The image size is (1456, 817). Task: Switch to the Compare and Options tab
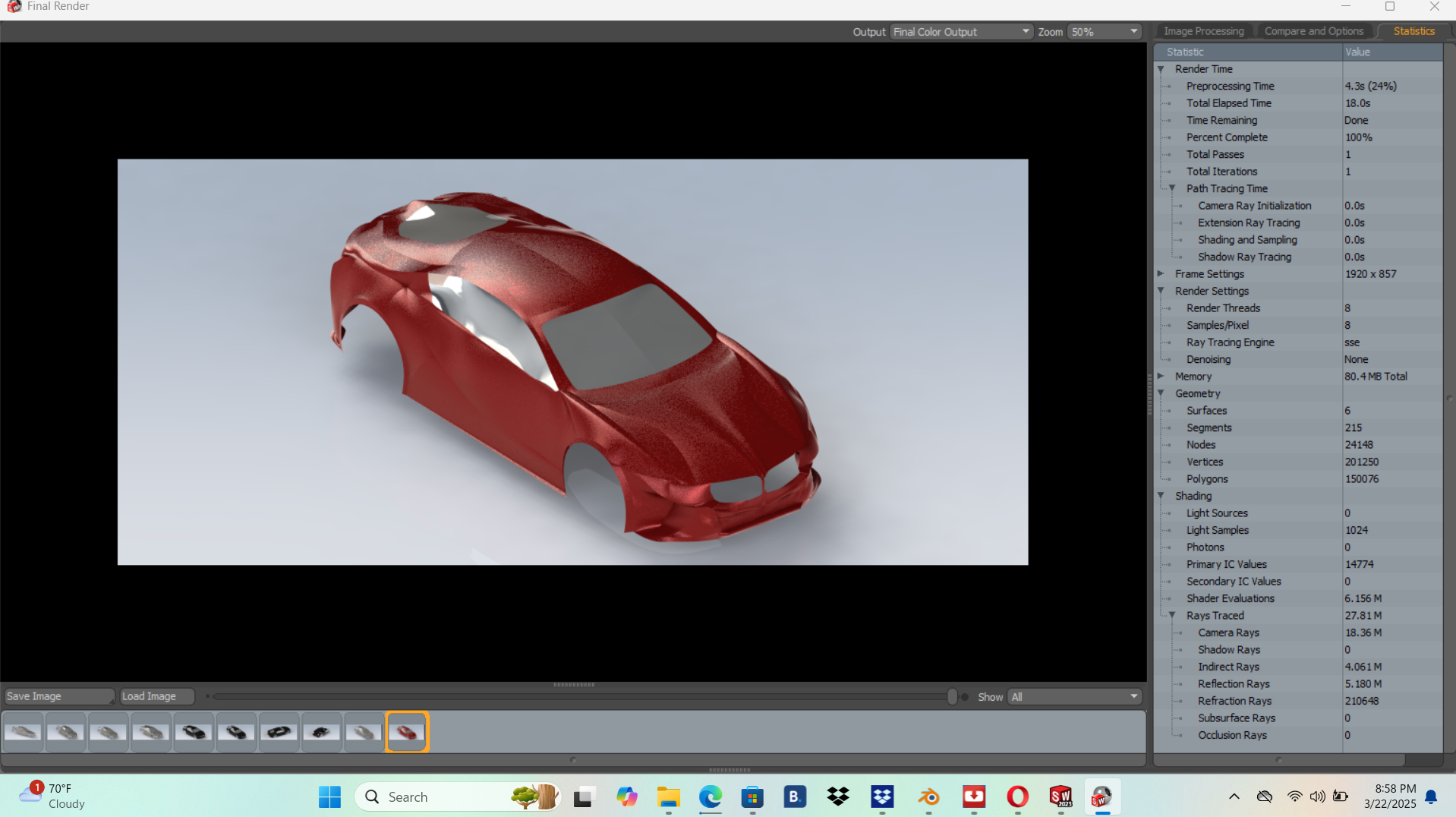(1313, 30)
